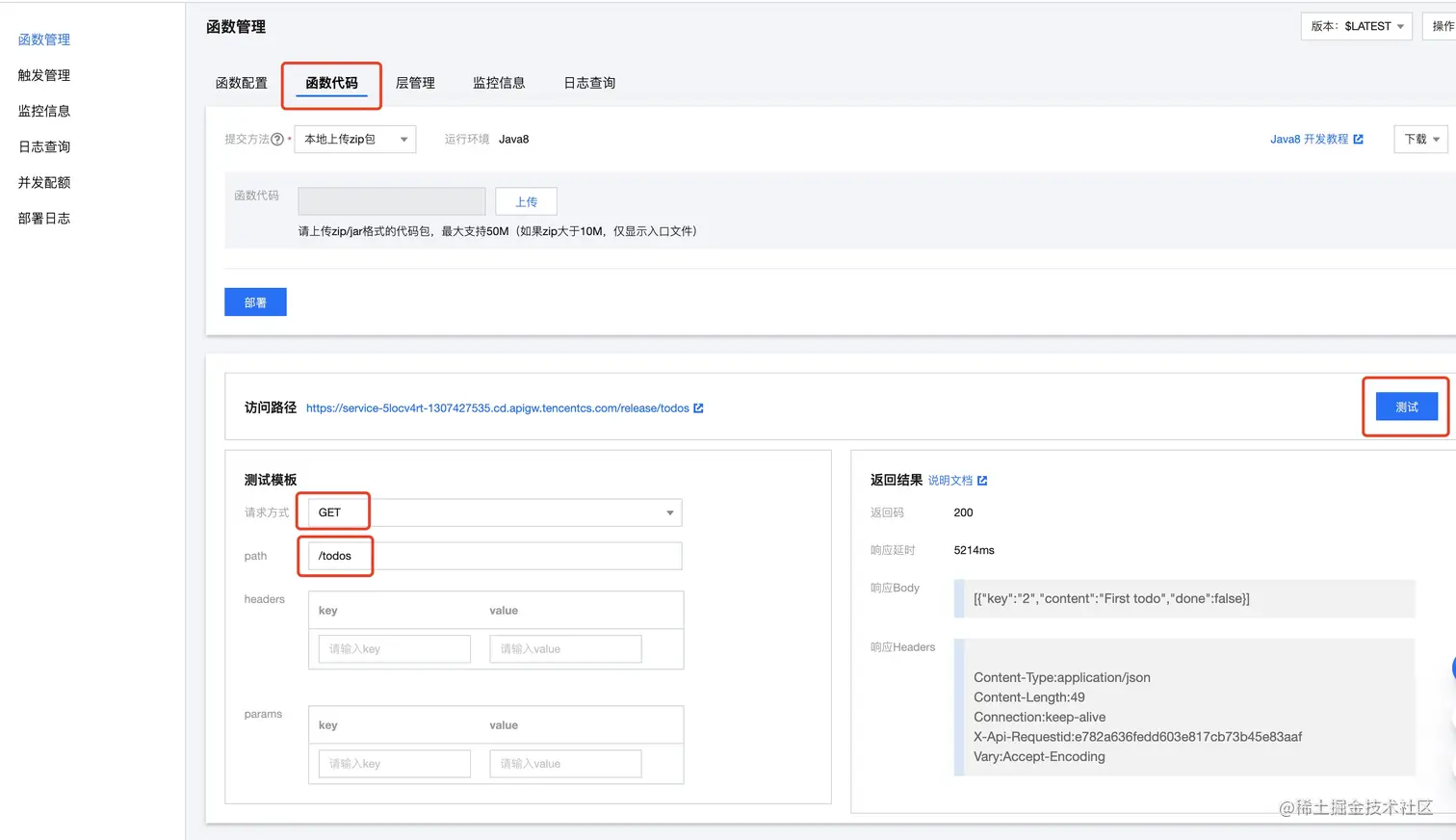Open the GET request method dropdown
Image resolution: width=1456 pixels, height=840 pixels.
coord(495,512)
